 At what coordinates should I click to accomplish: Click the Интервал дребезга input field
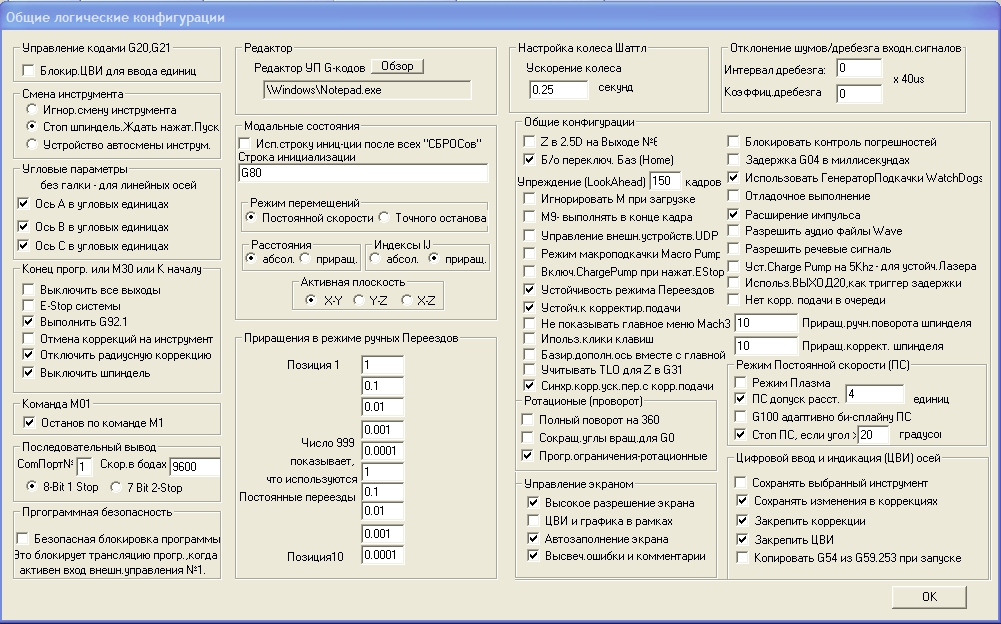click(859, 68)
